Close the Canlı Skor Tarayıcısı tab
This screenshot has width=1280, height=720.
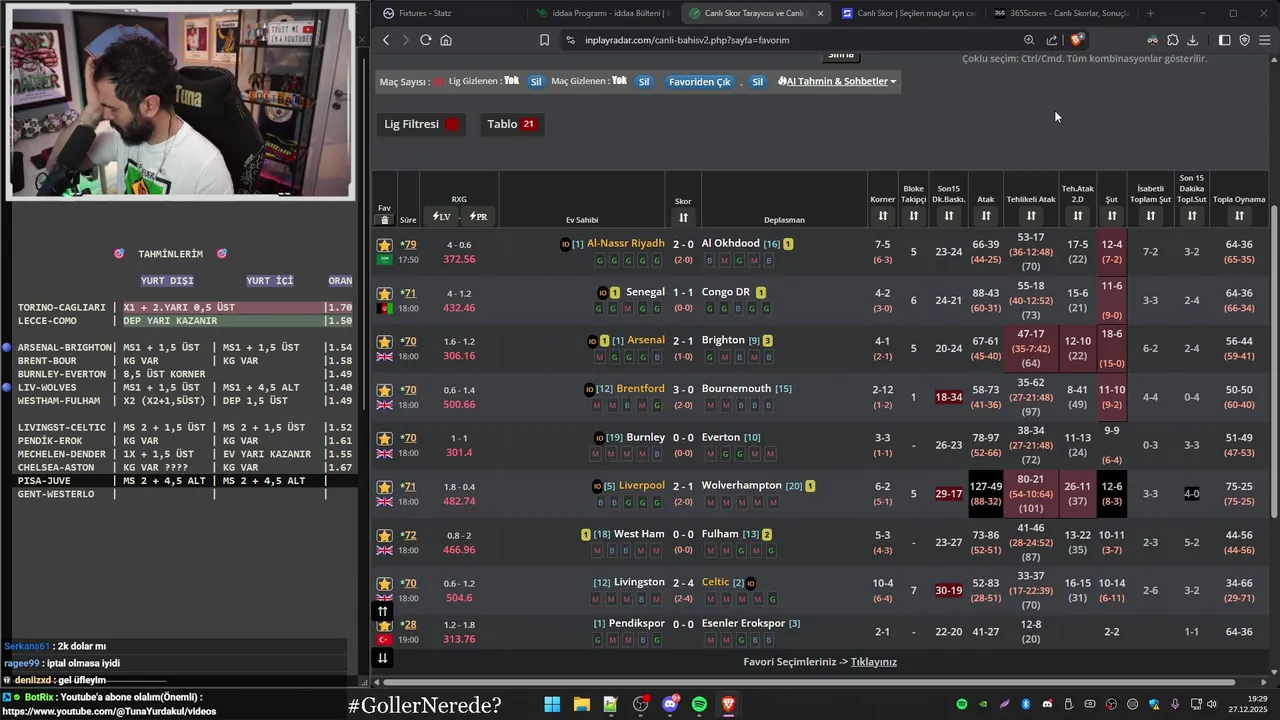point(820,13)
